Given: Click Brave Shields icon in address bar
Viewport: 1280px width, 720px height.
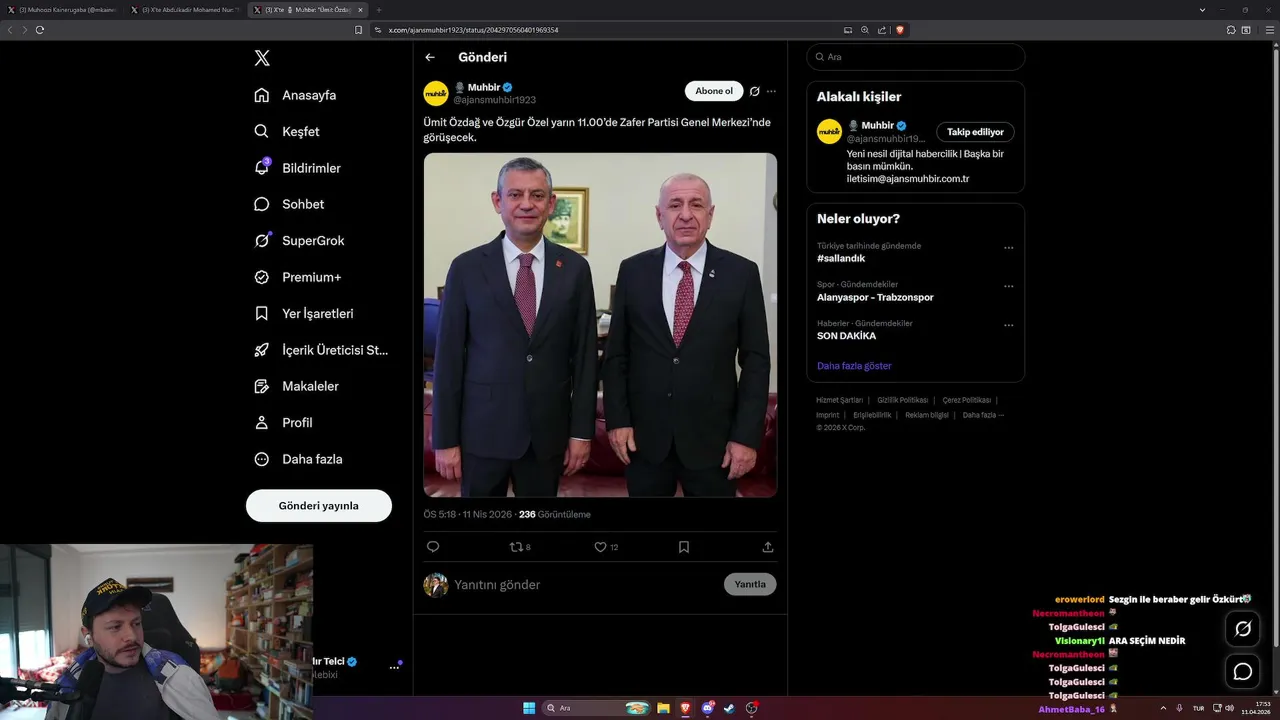Looking at the screenshot, I should [900, 30].
